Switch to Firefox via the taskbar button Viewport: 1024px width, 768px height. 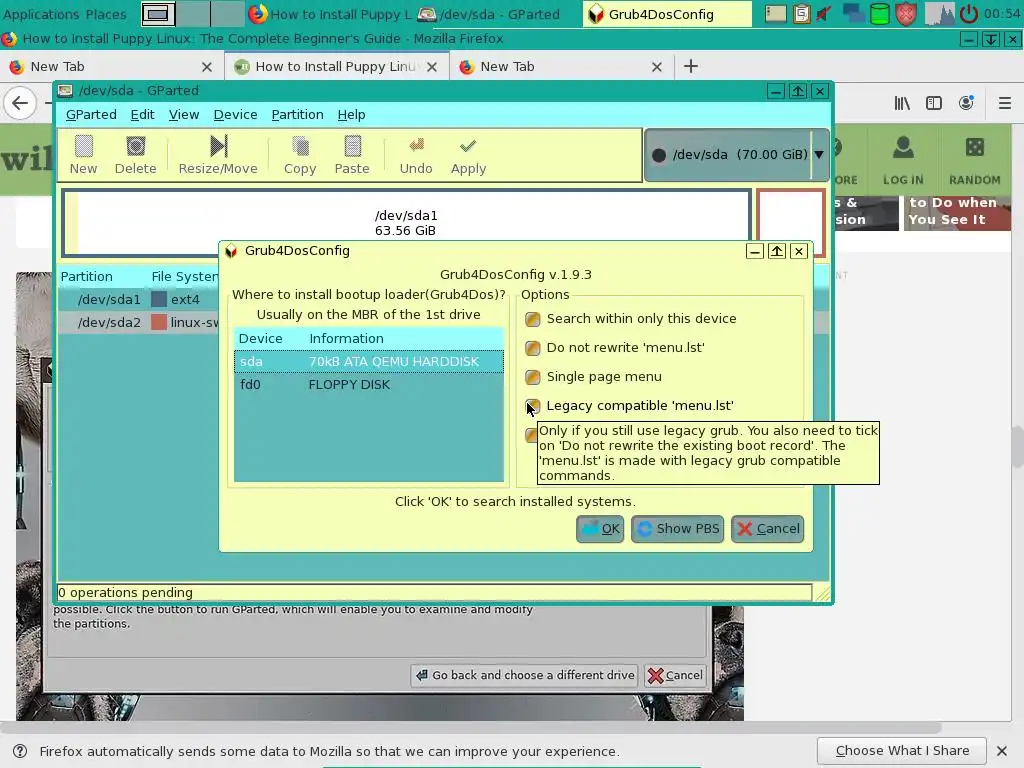point(330,14)
